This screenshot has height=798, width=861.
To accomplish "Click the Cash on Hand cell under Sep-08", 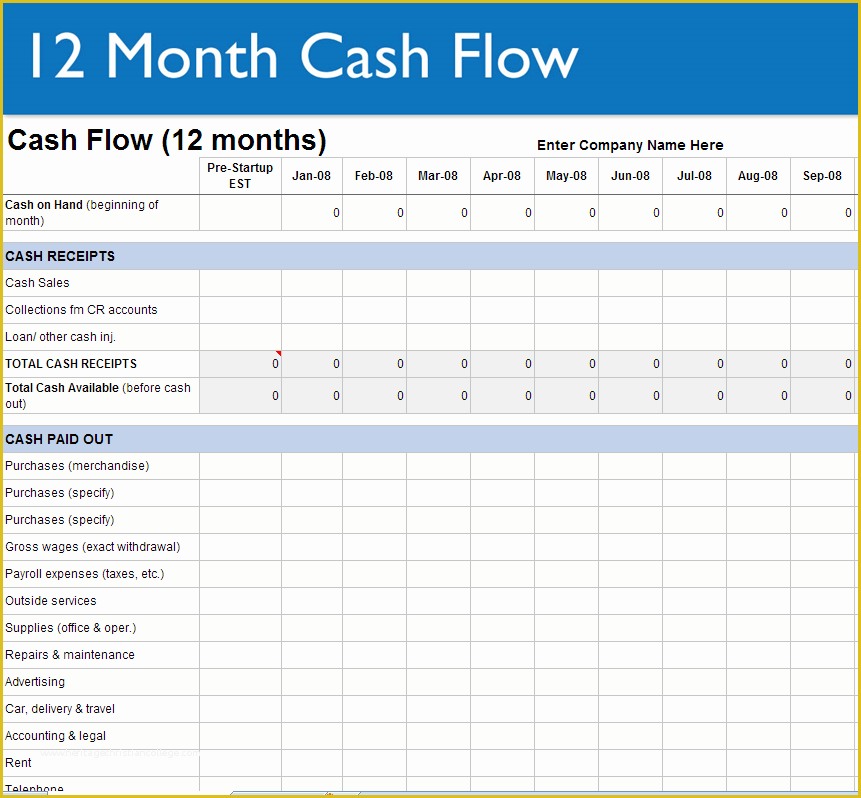I will coord(823,213).
